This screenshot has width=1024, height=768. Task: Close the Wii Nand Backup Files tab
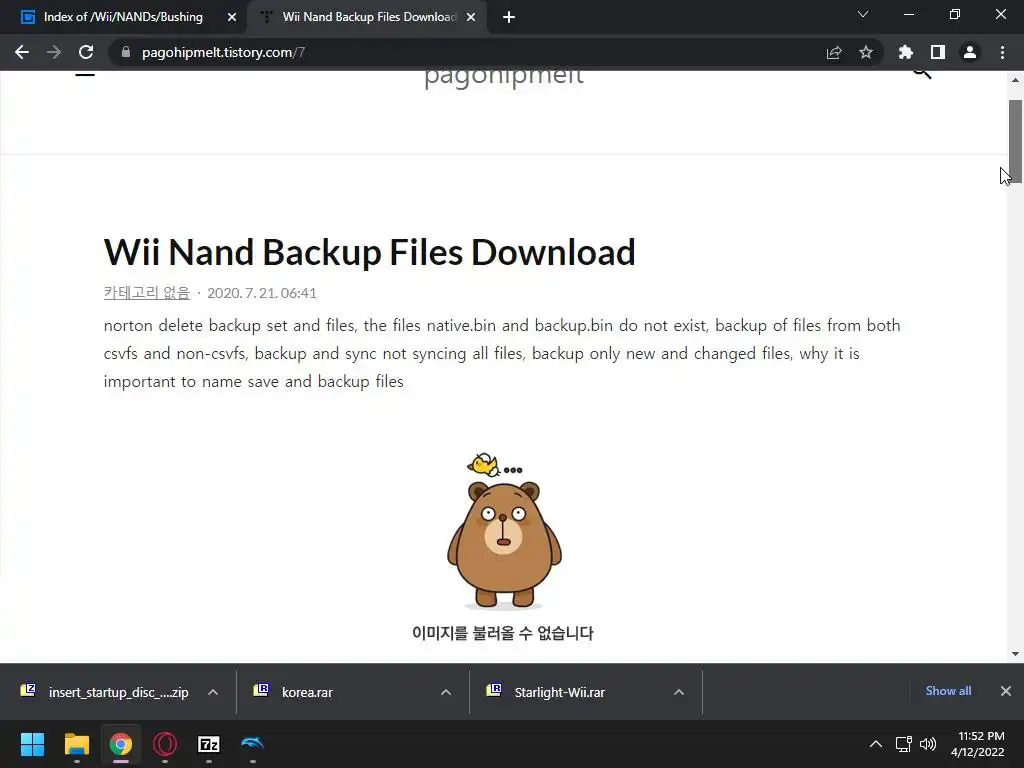coord(471,17)
